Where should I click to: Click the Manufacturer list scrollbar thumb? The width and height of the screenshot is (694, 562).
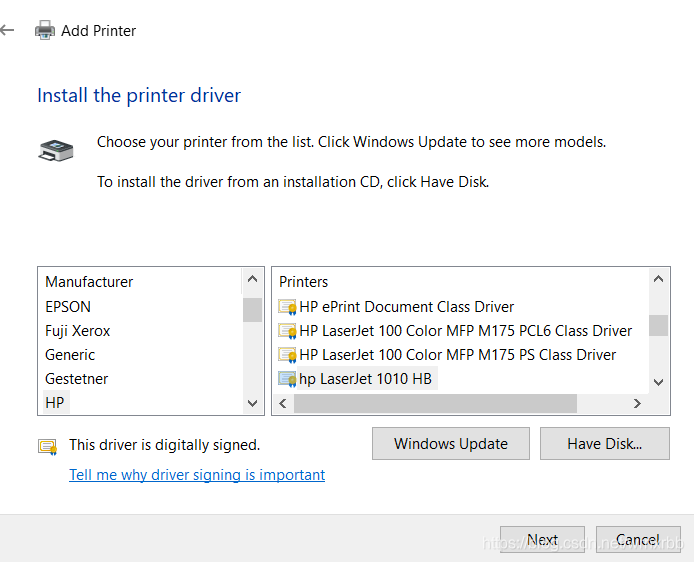(x=253, y=310)
